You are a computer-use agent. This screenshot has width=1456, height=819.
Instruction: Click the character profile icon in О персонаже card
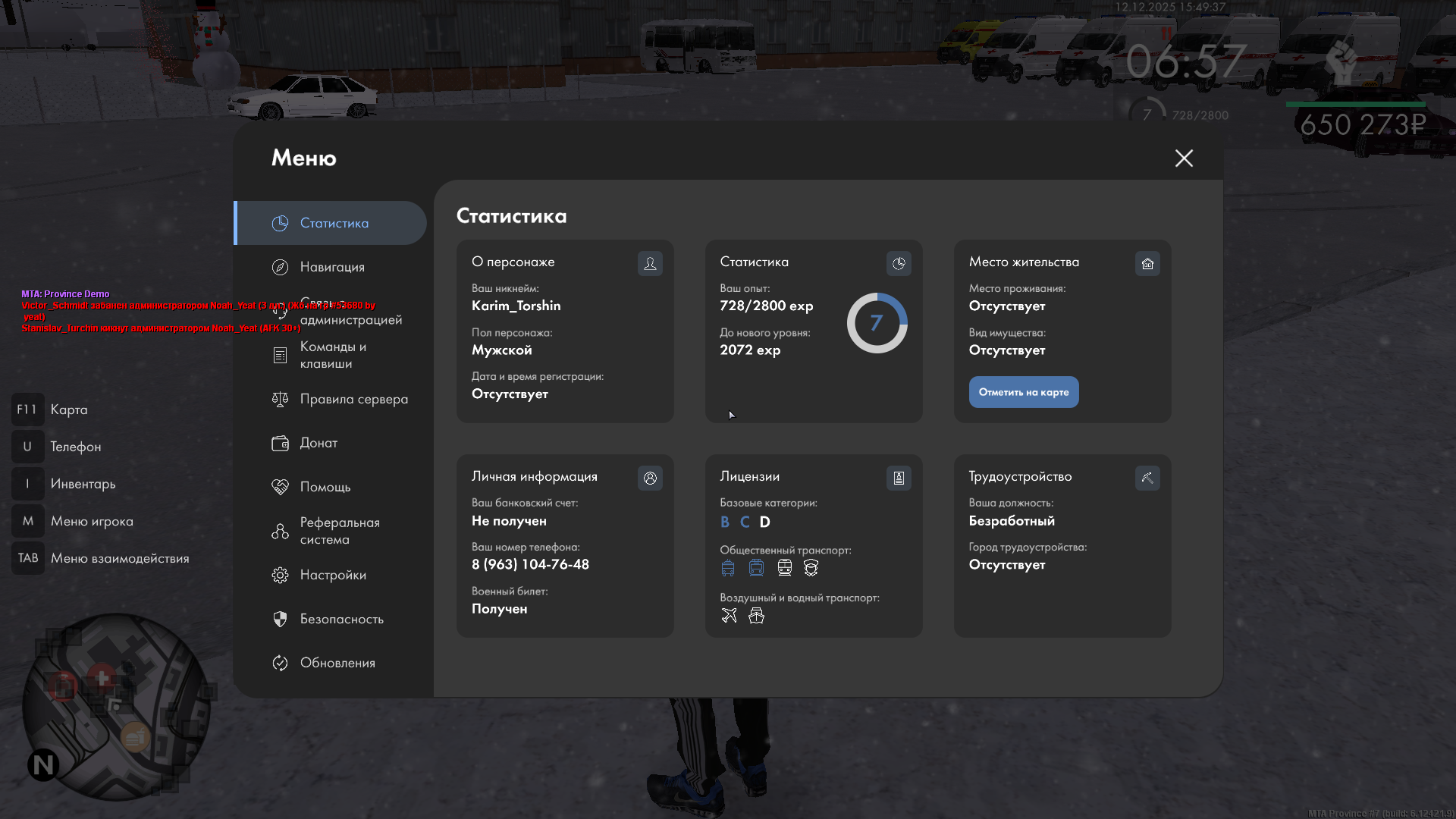(x=650, y=263)
